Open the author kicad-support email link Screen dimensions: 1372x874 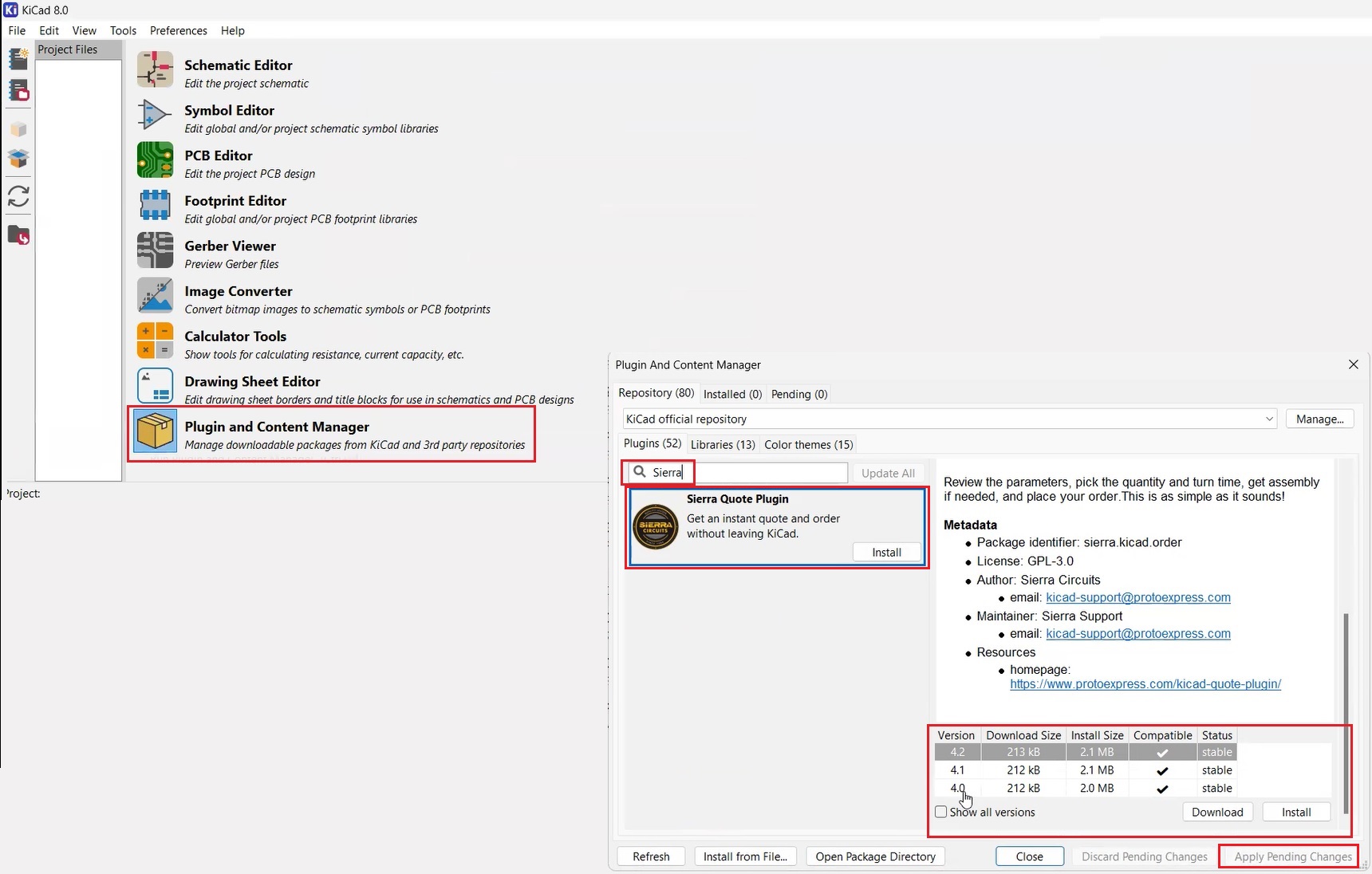click(x=1138, y=597)
